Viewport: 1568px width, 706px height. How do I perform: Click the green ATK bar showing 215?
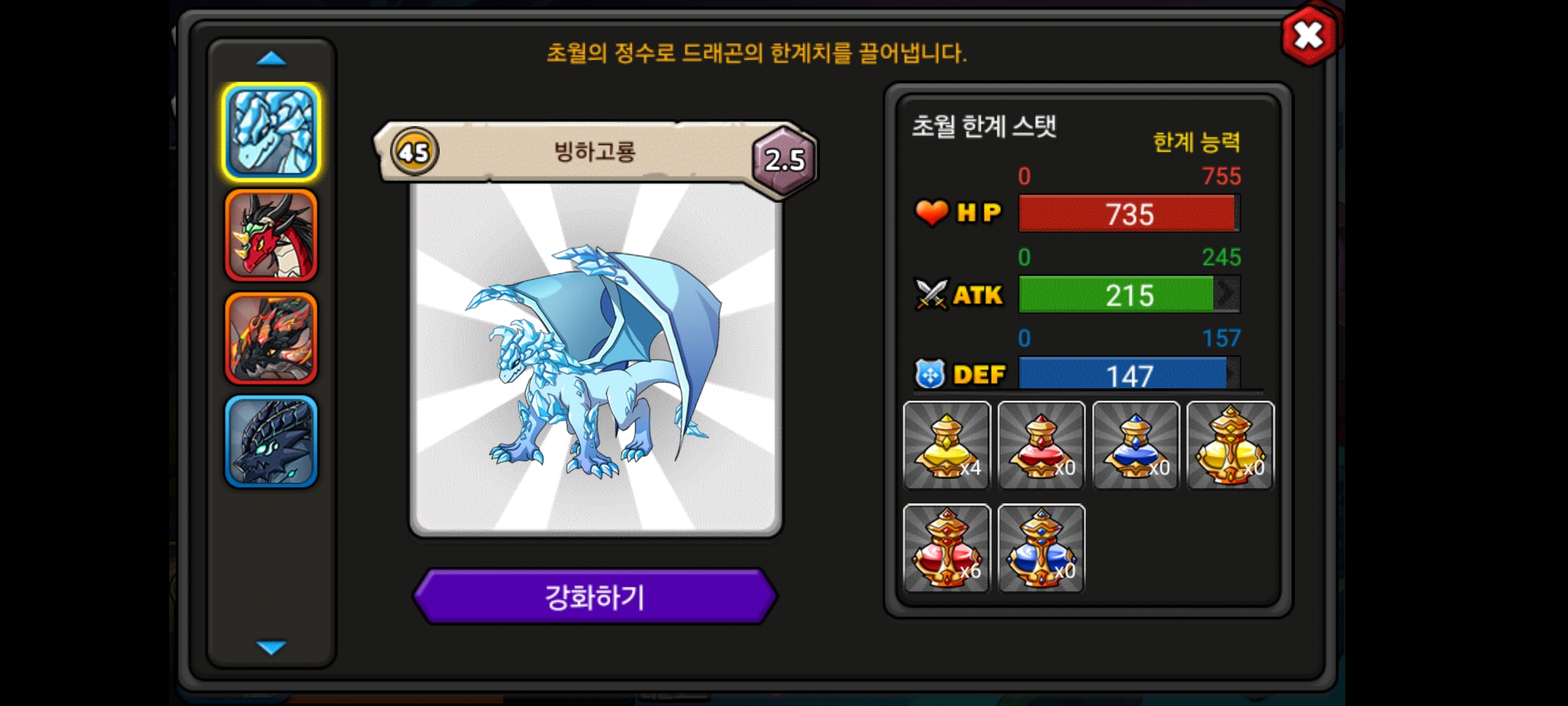(x=1129, y=294)
